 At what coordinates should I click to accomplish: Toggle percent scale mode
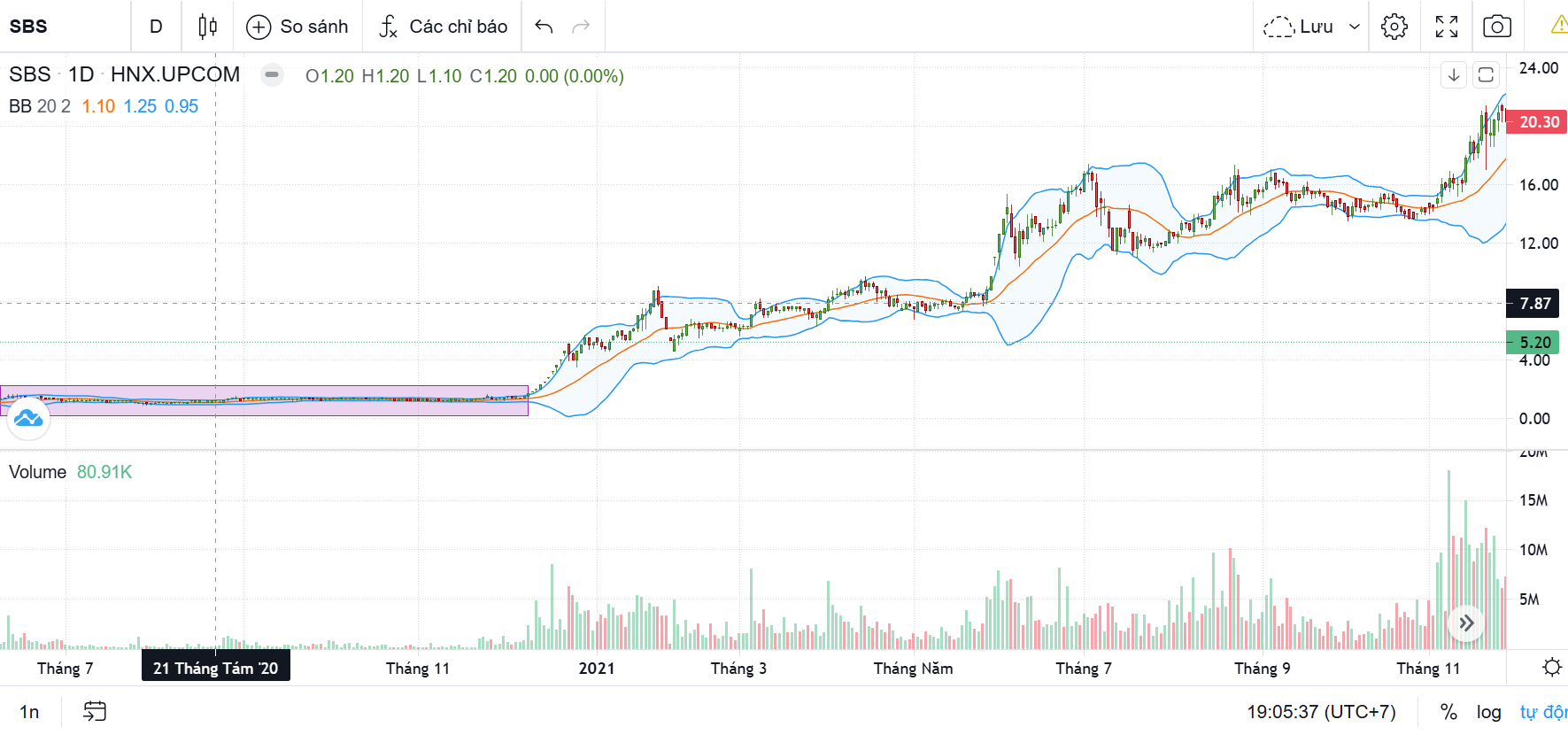[1448, 712]
